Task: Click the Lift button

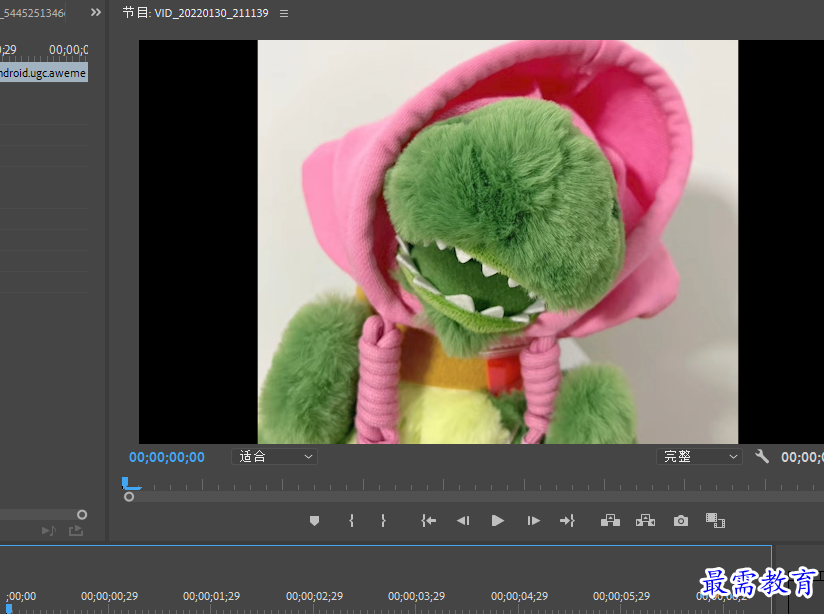Action: coord(610,521)
